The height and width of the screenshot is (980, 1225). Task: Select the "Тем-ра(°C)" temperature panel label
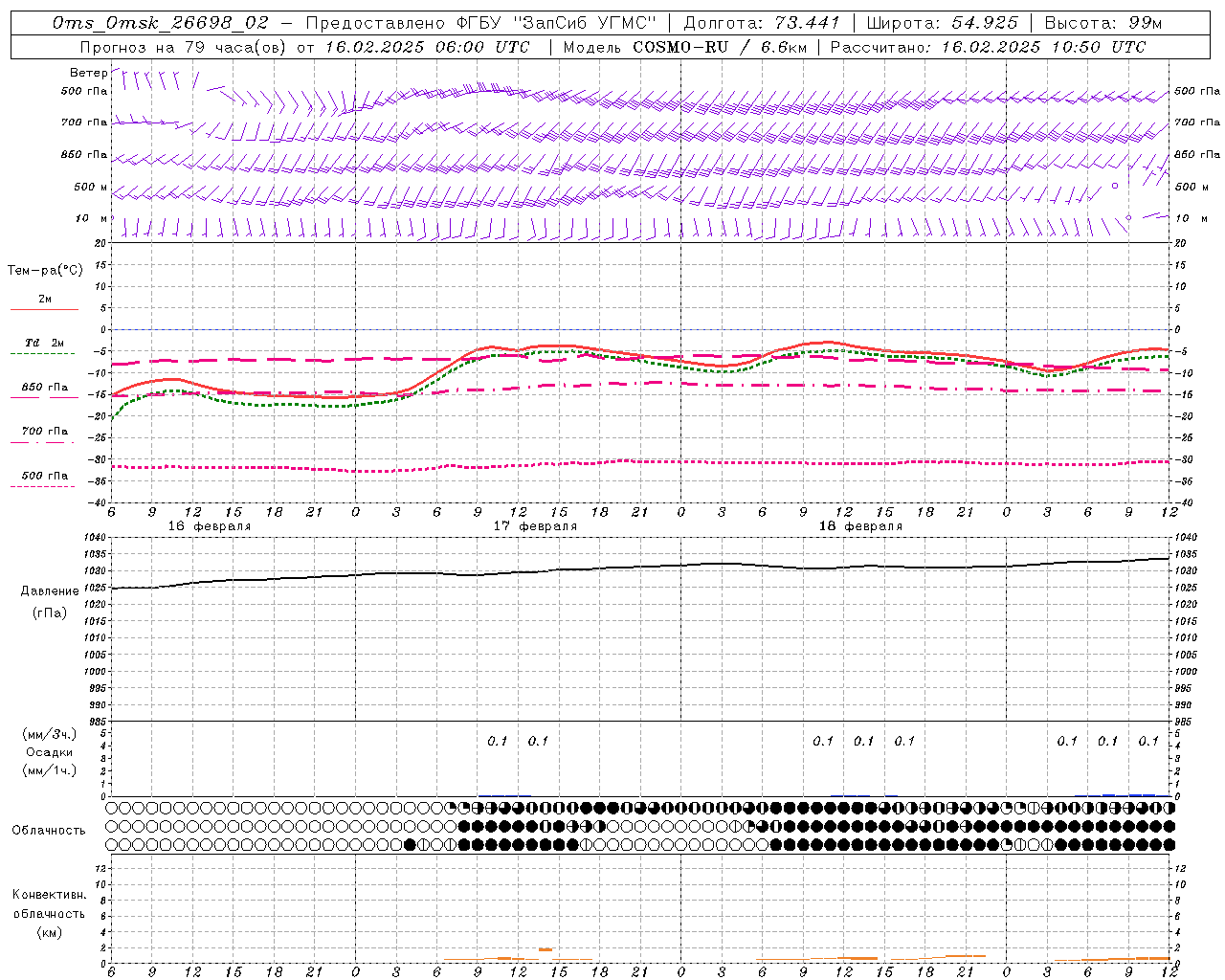point(45,271)
